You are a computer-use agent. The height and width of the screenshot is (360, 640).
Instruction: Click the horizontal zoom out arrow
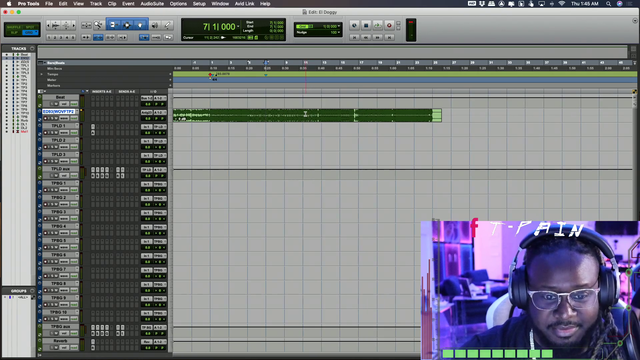point(49,25)
